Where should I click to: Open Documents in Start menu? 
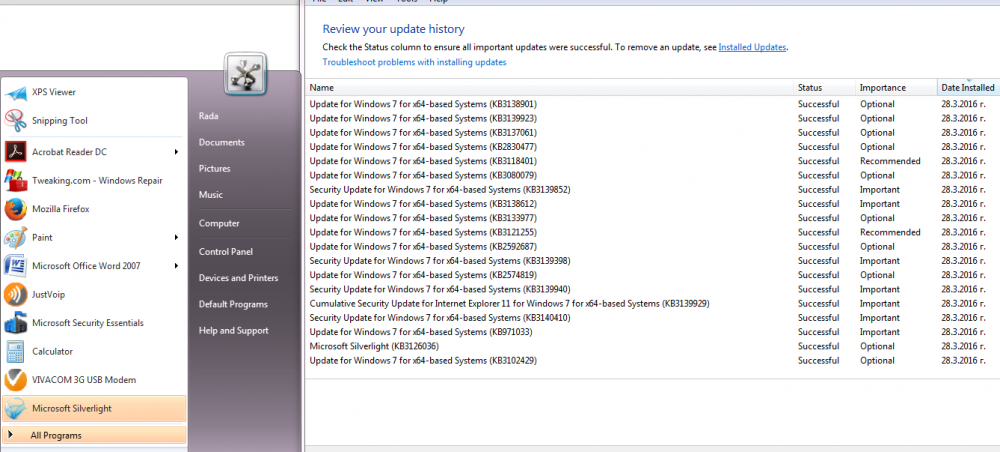[221, 142]
